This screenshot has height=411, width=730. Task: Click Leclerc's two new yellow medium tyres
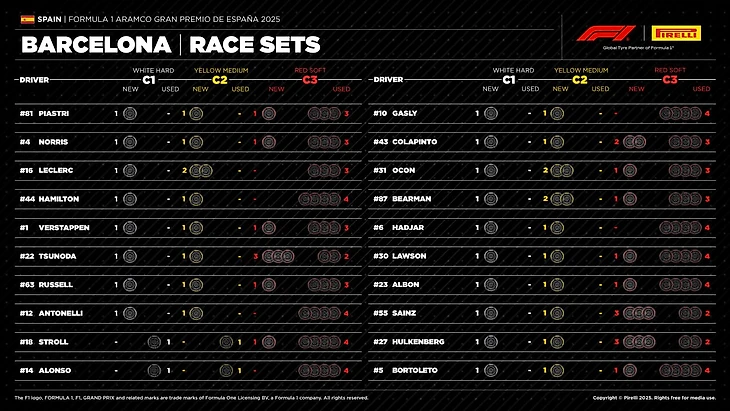pos(200,171)
